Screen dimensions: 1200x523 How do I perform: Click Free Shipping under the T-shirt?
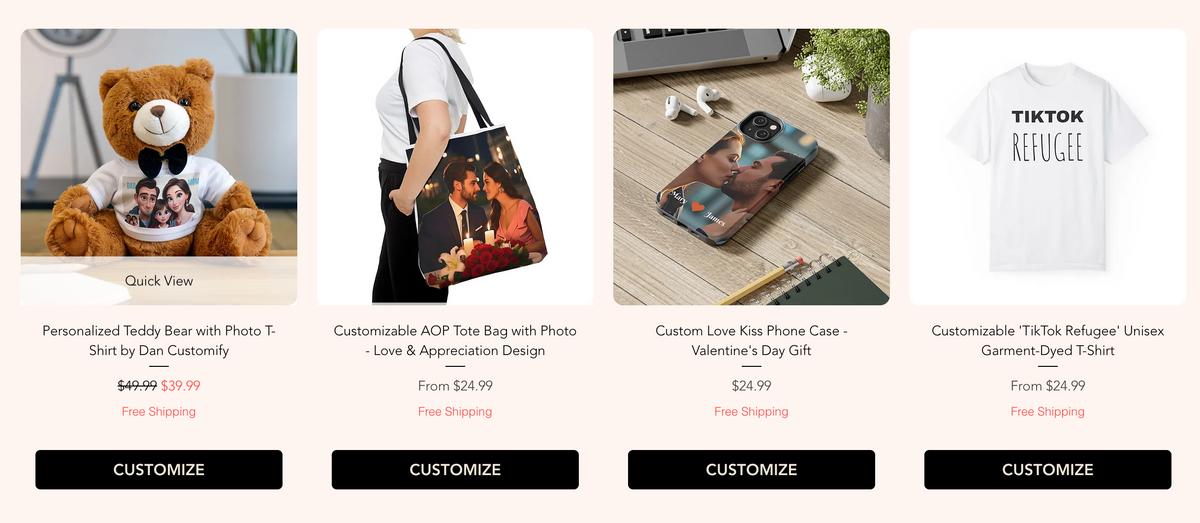(x=1047, y=412)
